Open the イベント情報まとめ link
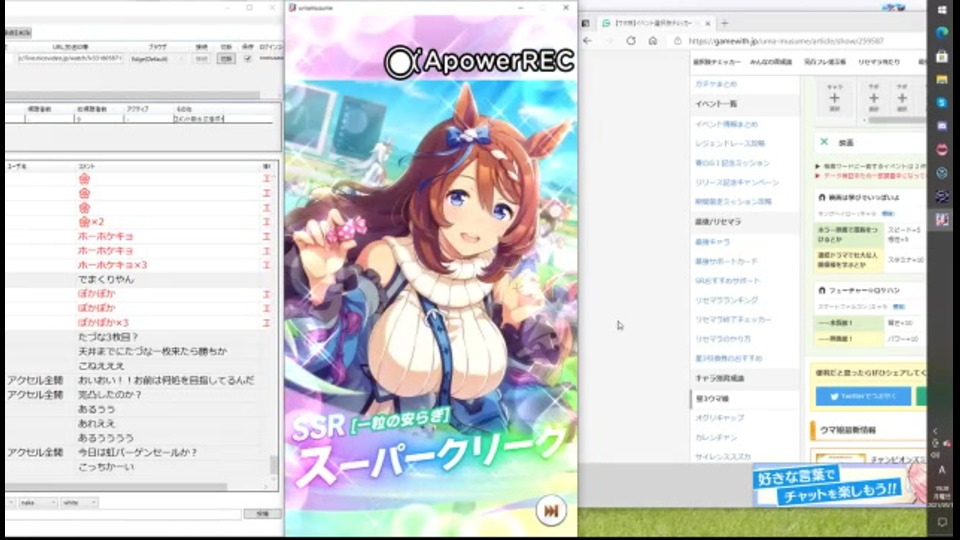Screen dimensions: 960x540 [x=726, y=124]
